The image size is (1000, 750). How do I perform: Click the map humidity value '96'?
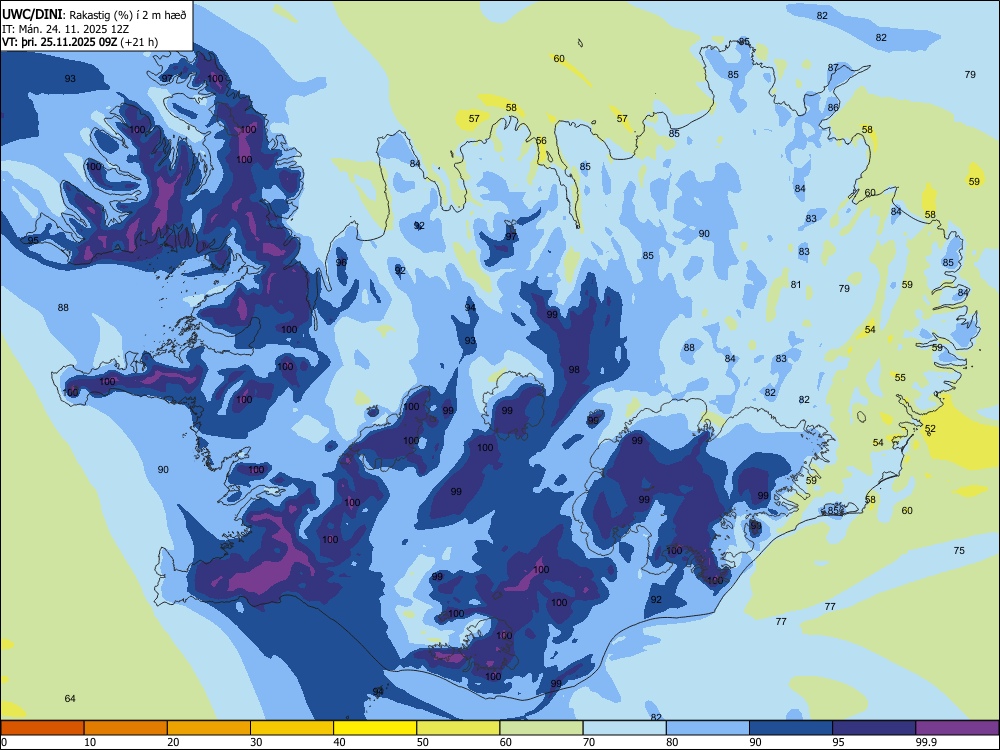point(341,262)
